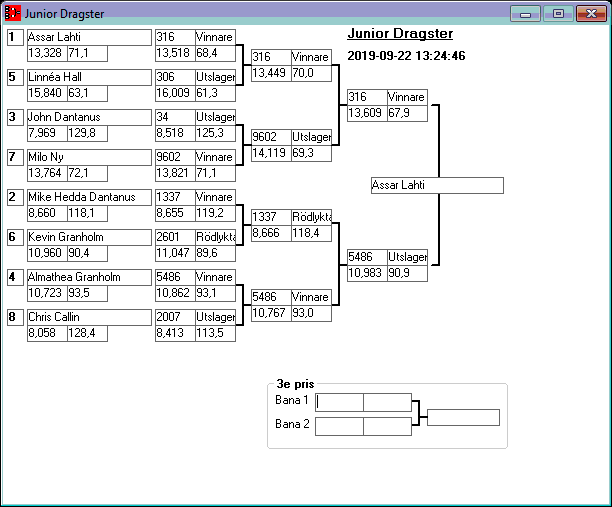This screenshot has width=612, height=507.
Task: Select the Mike Hedda Dantanus name field
Action: [x=88, y=197]
